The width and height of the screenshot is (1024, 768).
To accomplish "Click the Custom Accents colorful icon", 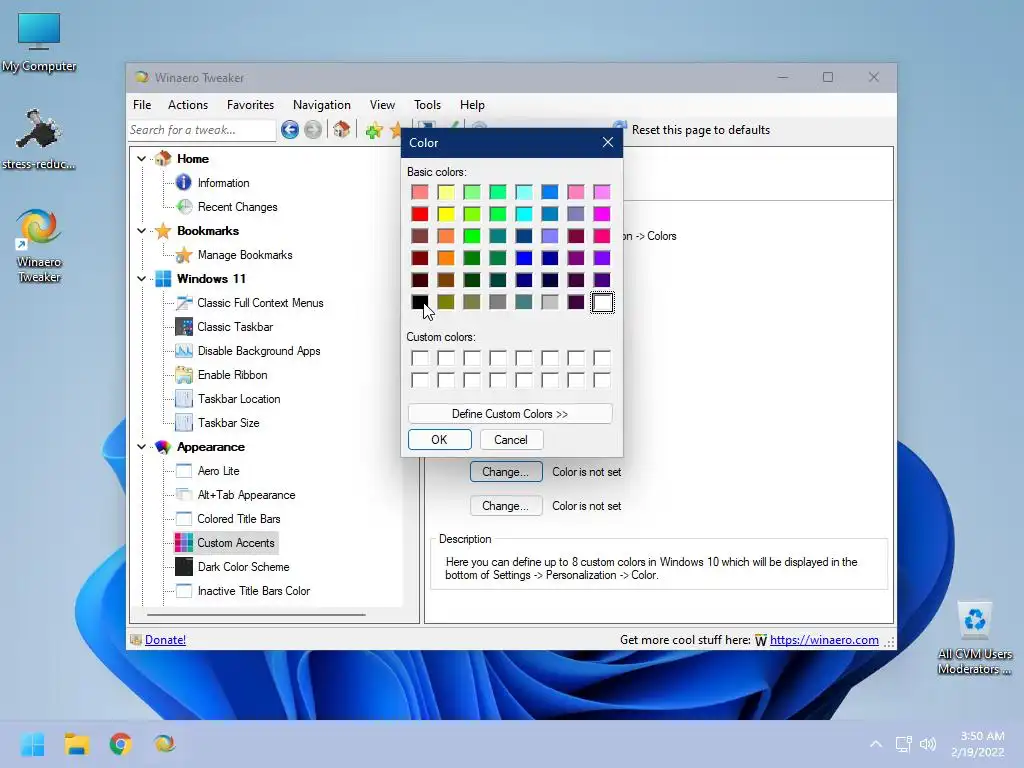I will tap(184, 543).
